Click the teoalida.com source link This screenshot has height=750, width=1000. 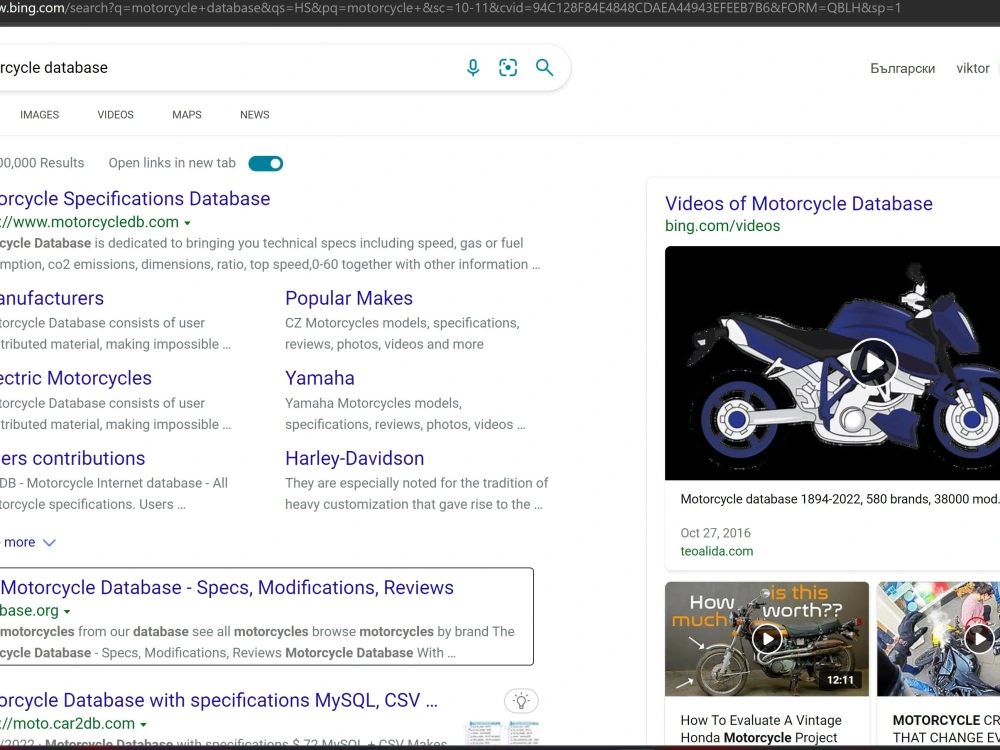pyautogui.click(x=717, y=551)
